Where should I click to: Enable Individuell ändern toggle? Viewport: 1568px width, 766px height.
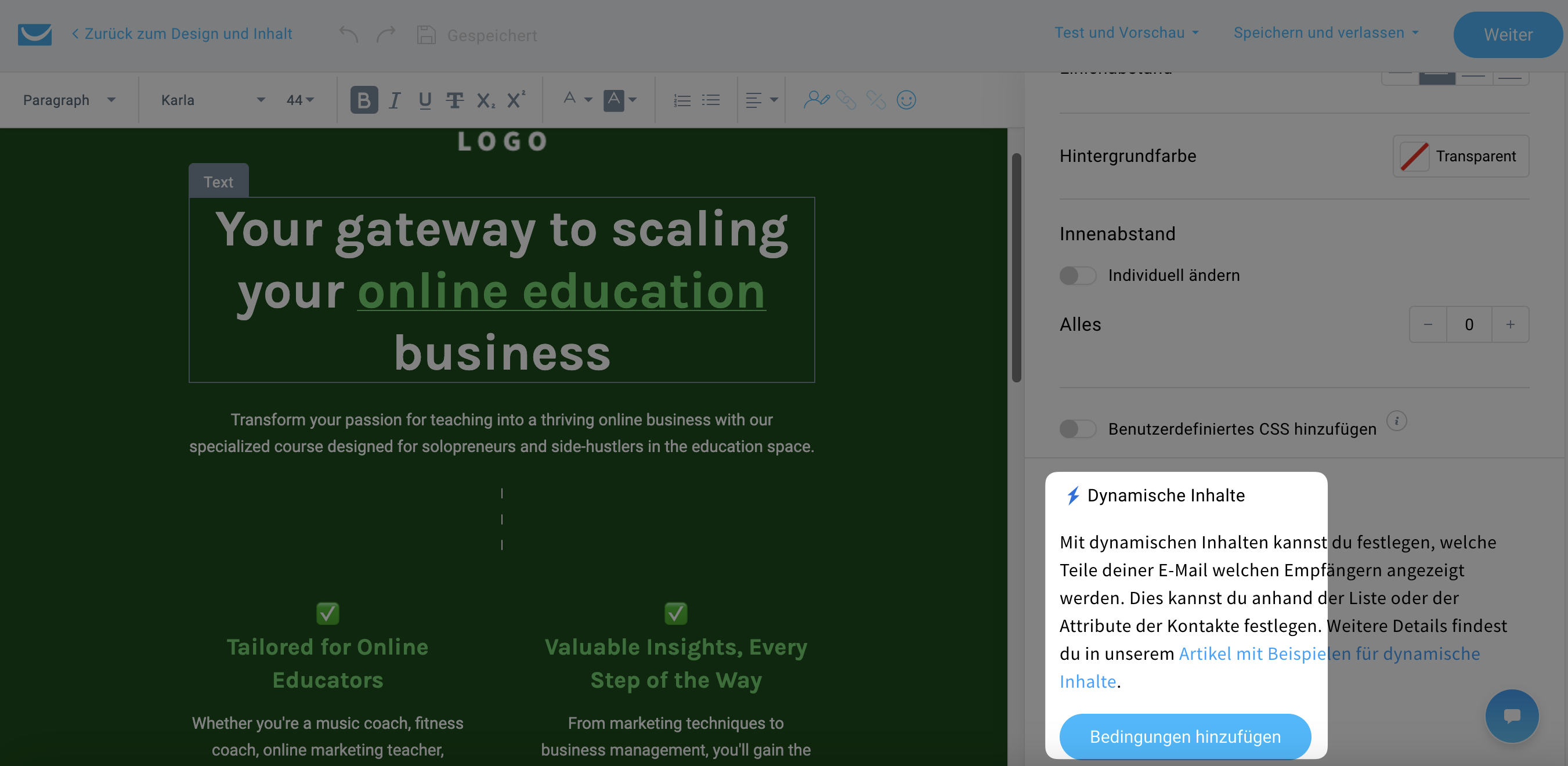(x=1077, y=275)
